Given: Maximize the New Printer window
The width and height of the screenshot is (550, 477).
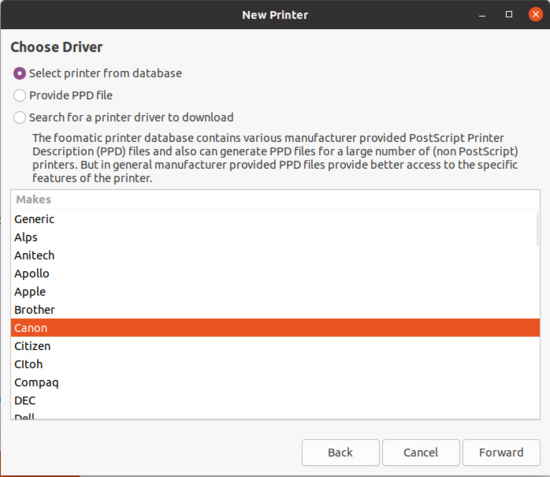Looking at the screenshot, I should tap(509, 14).
